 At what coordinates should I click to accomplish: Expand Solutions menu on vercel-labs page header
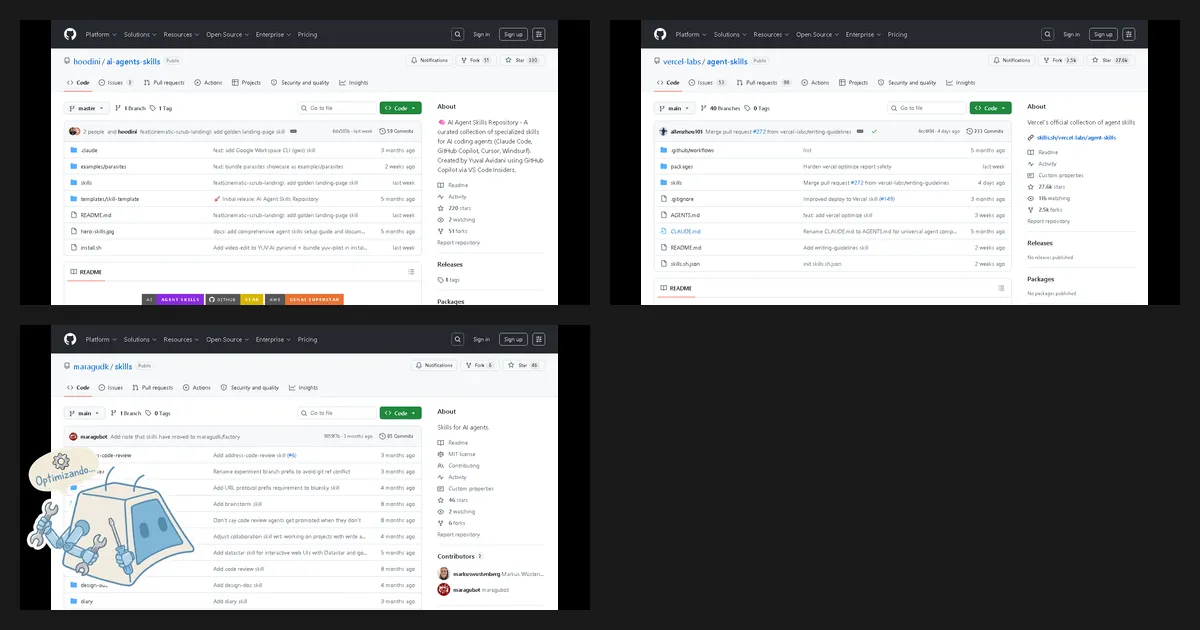729,34
